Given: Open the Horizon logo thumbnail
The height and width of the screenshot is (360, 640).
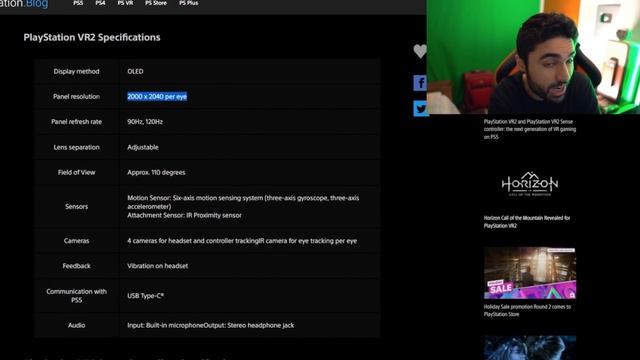Looking at the screenshot, I should (530, 184).
